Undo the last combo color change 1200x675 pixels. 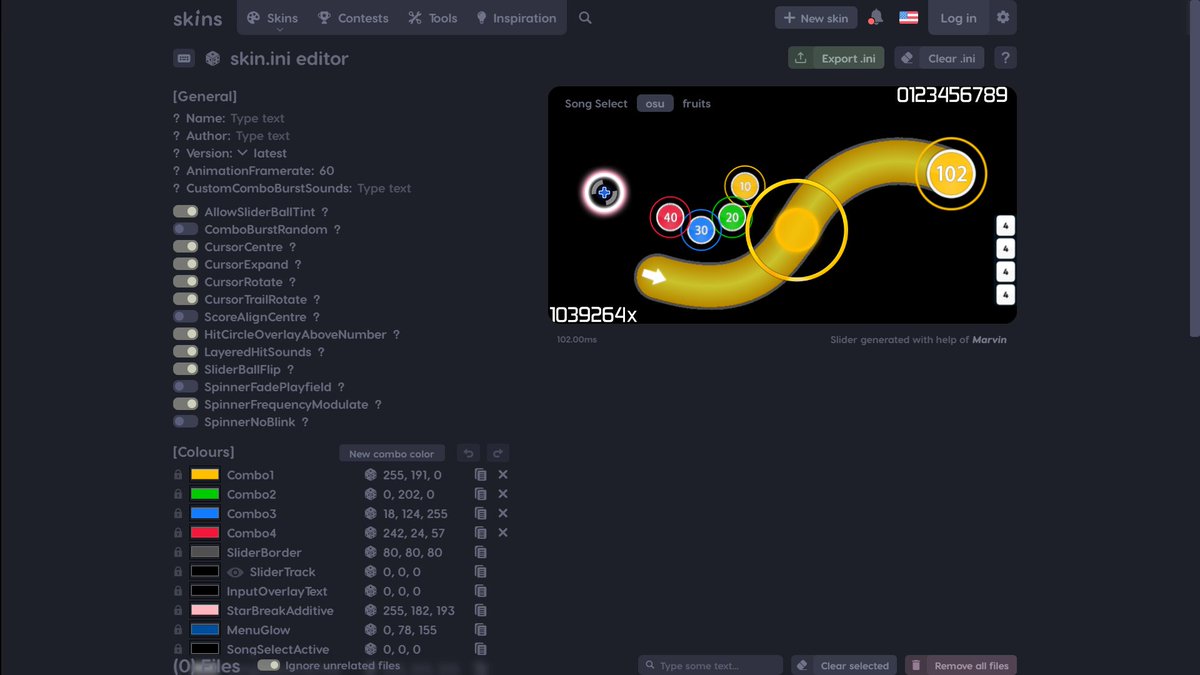tap(468, 452)
